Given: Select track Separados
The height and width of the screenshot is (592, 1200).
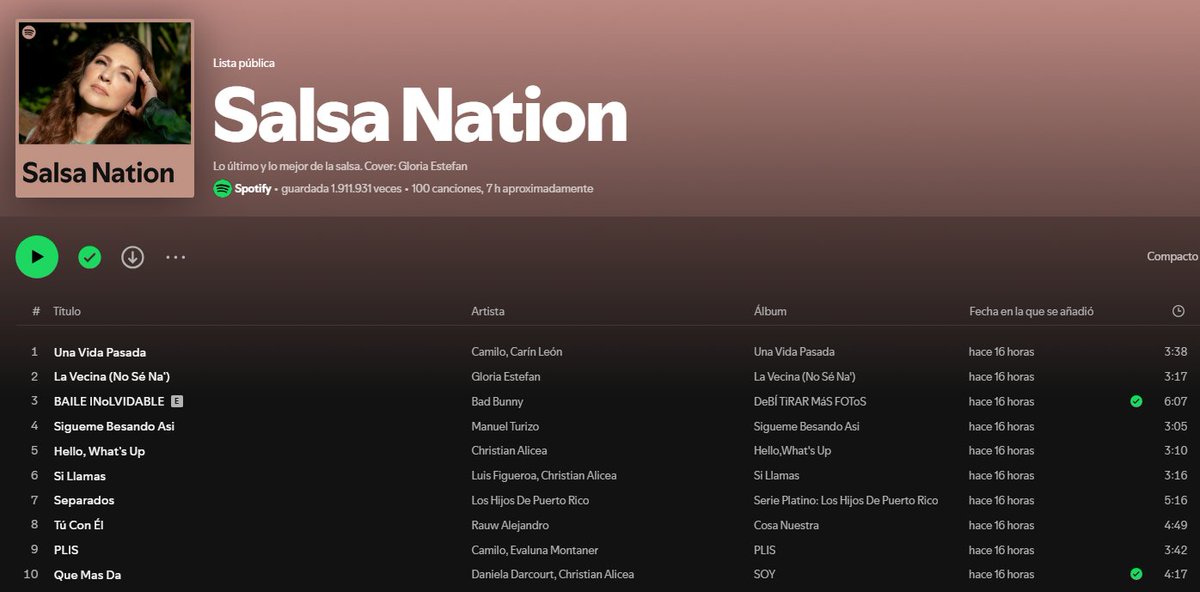Looking at the screenshot, I should pyautogui.click(x=84, y=500).
